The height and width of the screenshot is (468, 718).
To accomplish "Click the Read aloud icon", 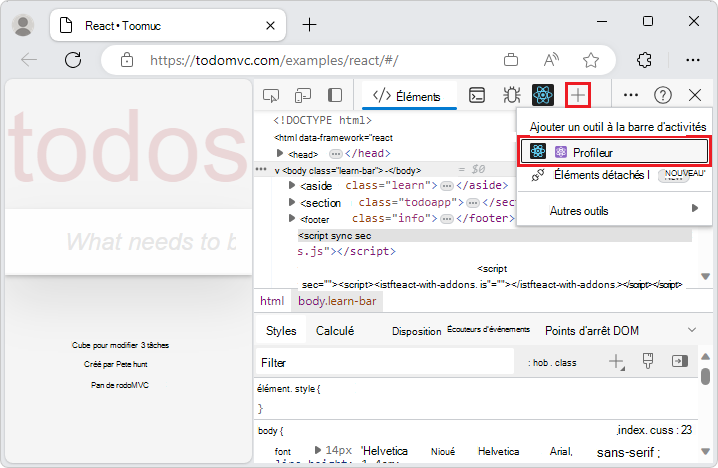I will tap(551, 60).
